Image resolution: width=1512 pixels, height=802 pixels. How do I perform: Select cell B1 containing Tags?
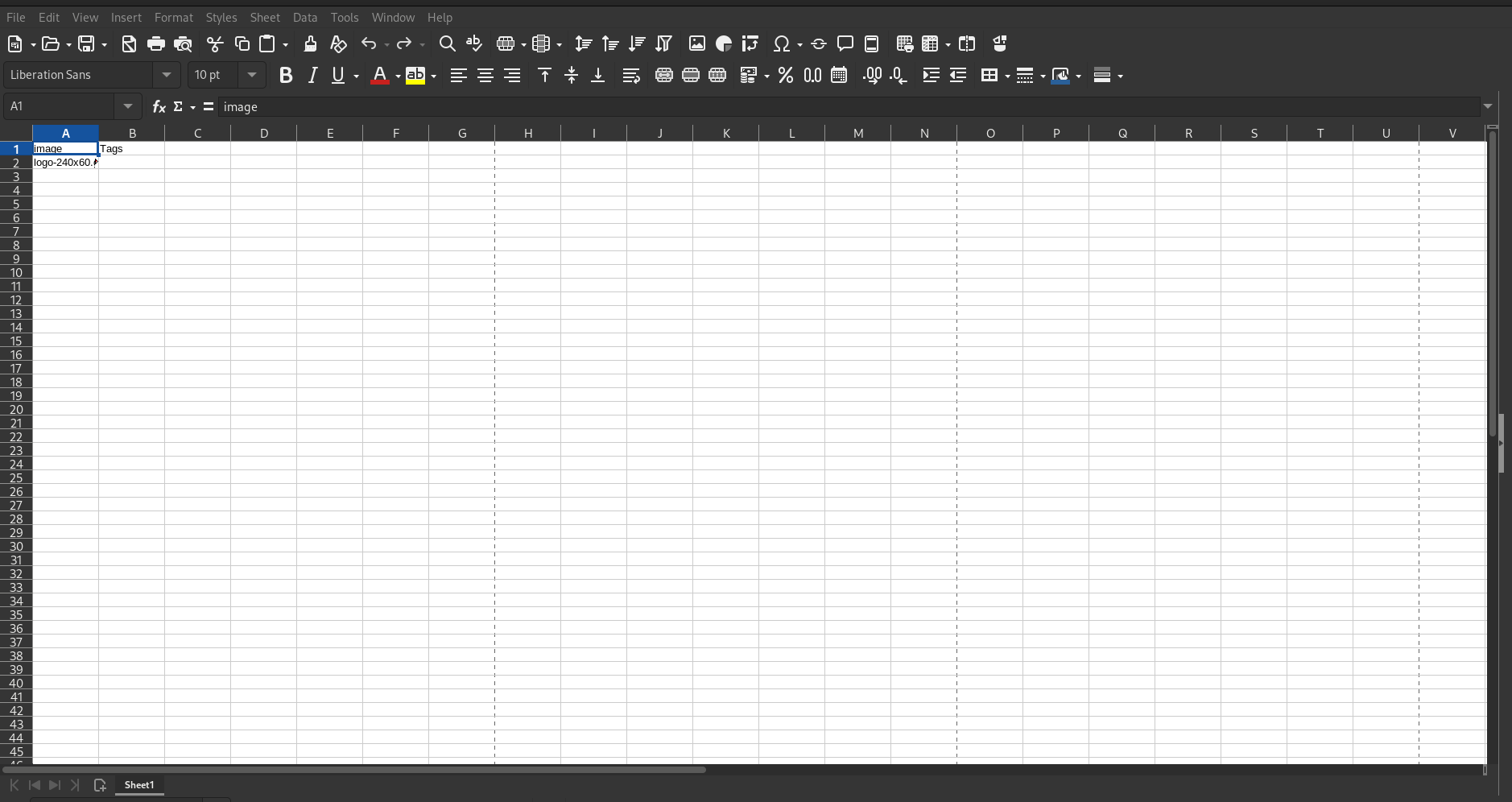click(132, 149)
